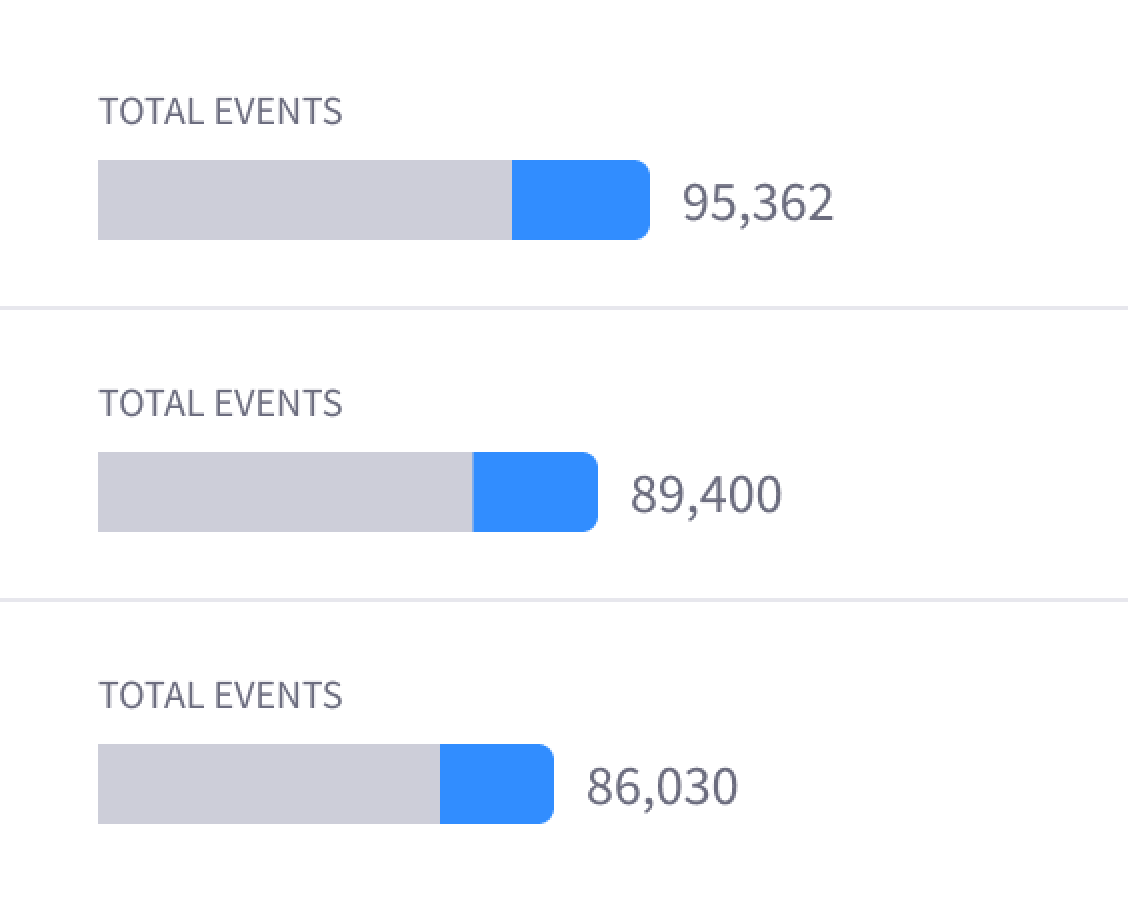Click the word EVENTS above the 86,030 bar

tap(279, 696)
